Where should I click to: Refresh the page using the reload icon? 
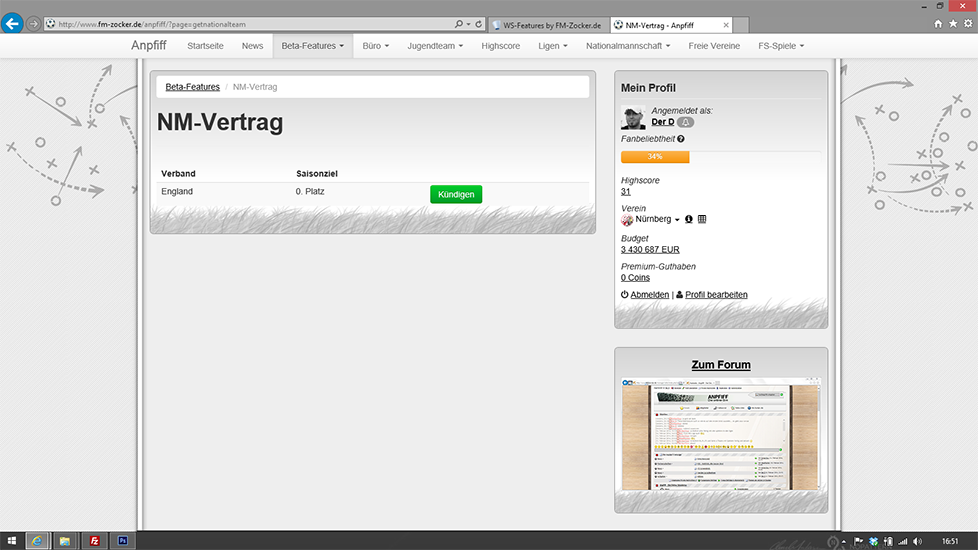[x=479, y=24]
